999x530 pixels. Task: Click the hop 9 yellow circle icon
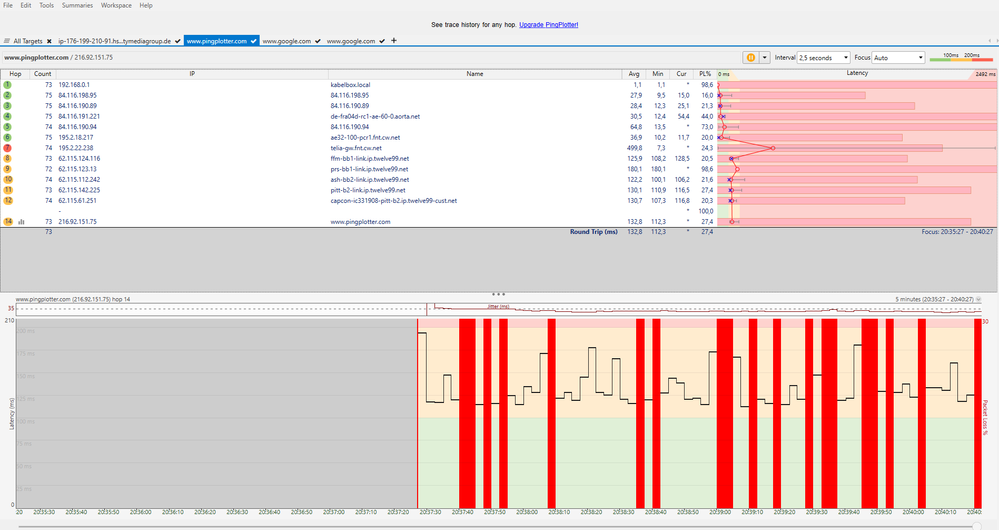click(x=8, y=169)
